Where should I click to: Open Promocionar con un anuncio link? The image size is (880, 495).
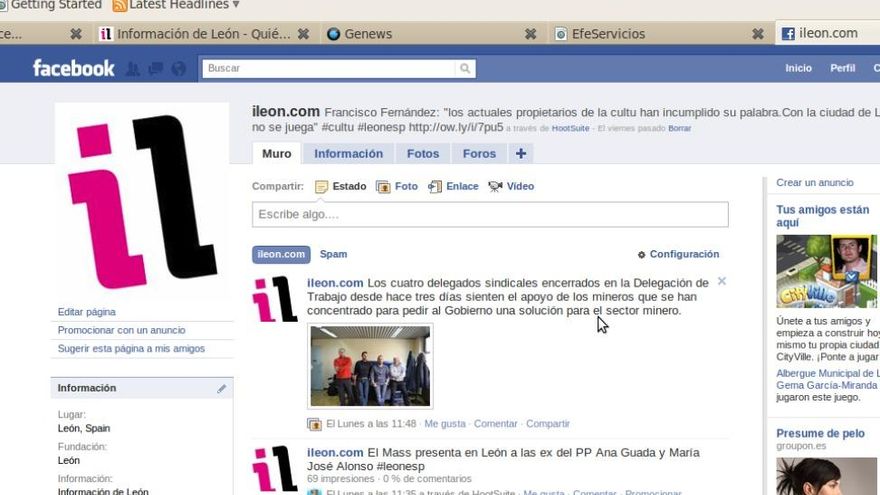click(x=121, y=331)
